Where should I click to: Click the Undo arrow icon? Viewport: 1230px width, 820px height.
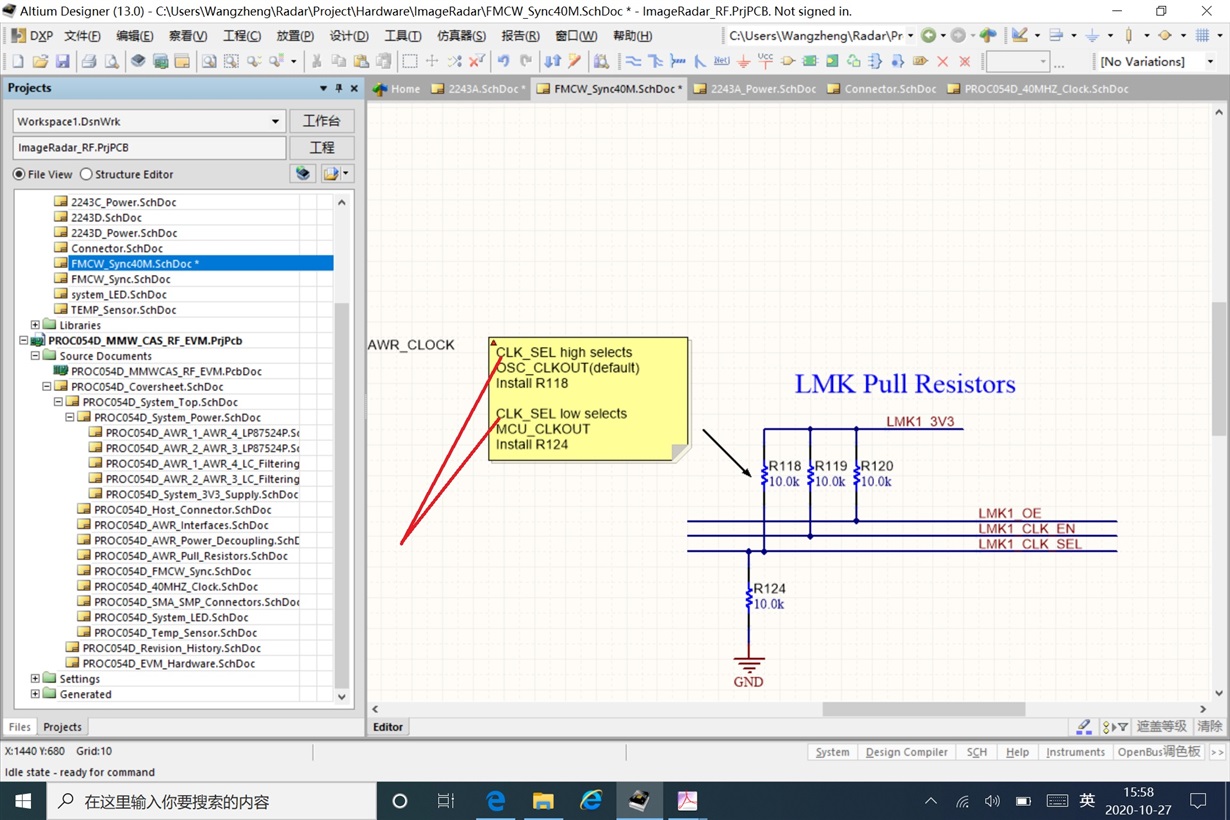click(x=503, y=61)
